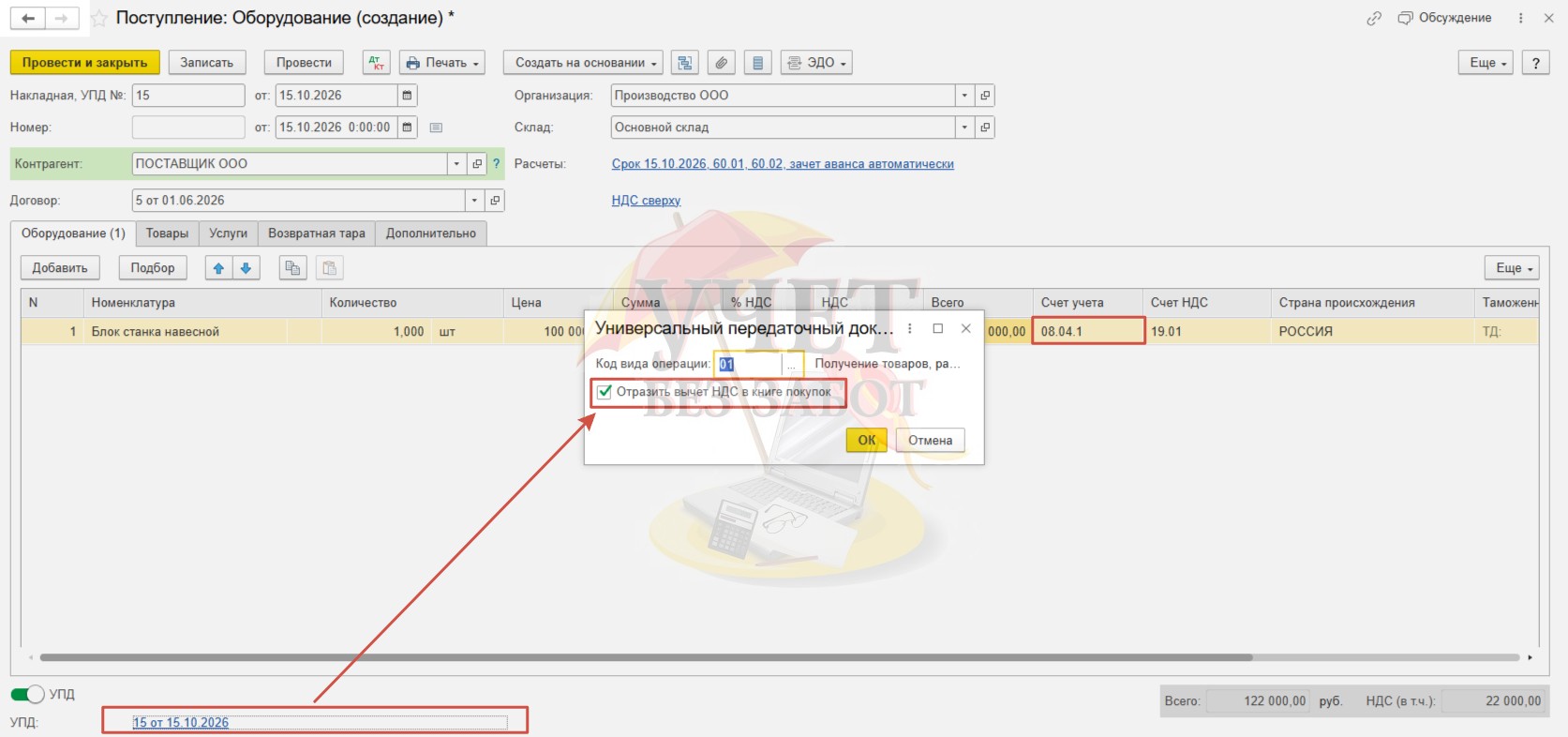Click the Код вида операции field
The width and height of the screenshot is (1568, 737).
[x=749, y=364]
